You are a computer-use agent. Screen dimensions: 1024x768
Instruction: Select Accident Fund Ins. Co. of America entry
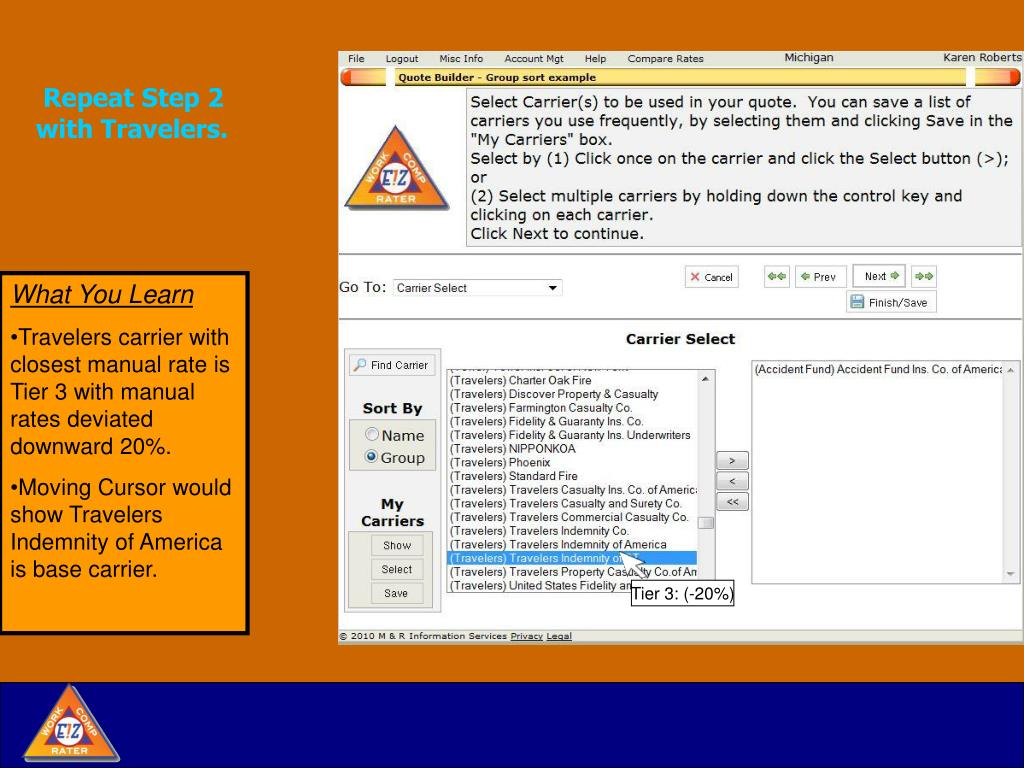(878, 370)
